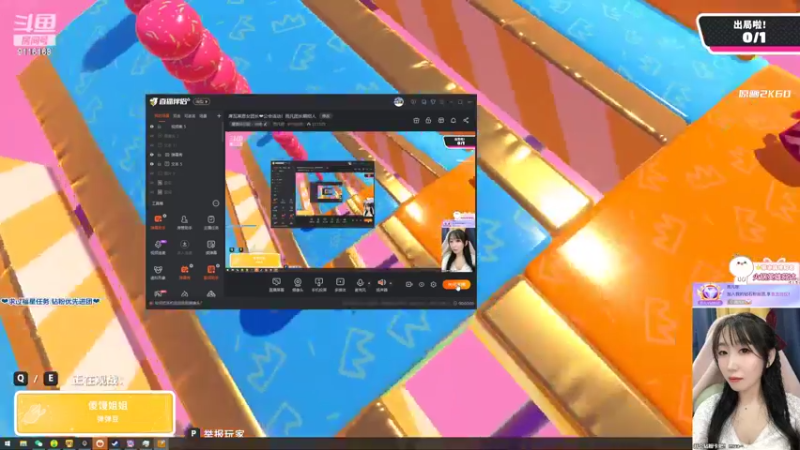Expand the upward chevron under the room title
Screen dimensions: 800x450
coord(308,124)
